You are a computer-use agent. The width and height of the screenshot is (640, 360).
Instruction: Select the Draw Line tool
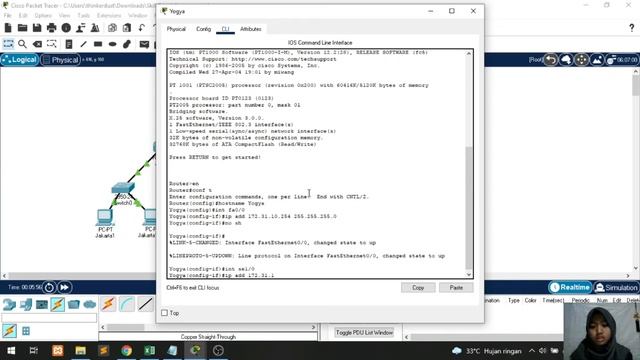coord(83,44)
